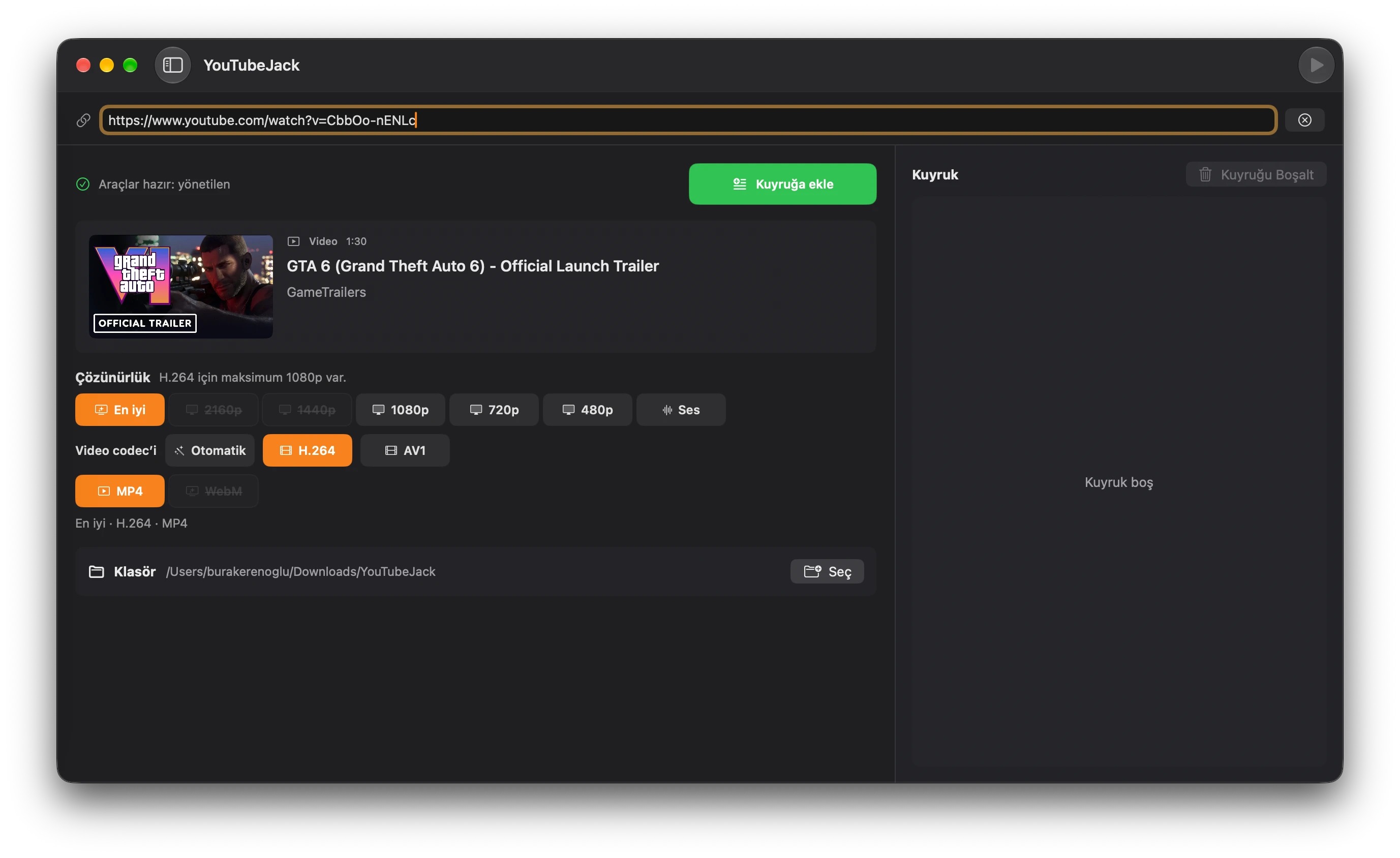The height and width of the screenshot is (858, 1400).
Task: Click the 'En iyi · H.264 · MP4' summary
Action: (131, 524)
